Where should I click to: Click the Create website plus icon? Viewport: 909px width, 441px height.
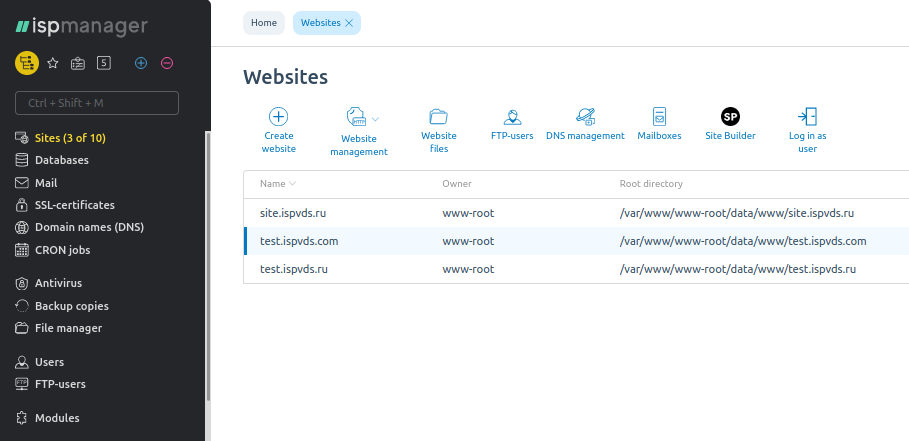tap(279, 116)
